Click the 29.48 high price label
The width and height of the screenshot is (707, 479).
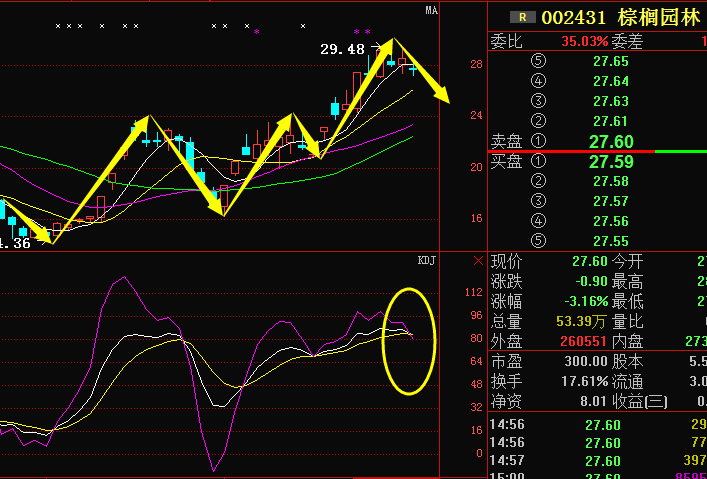pyautogui.click(x=342, y=49)
